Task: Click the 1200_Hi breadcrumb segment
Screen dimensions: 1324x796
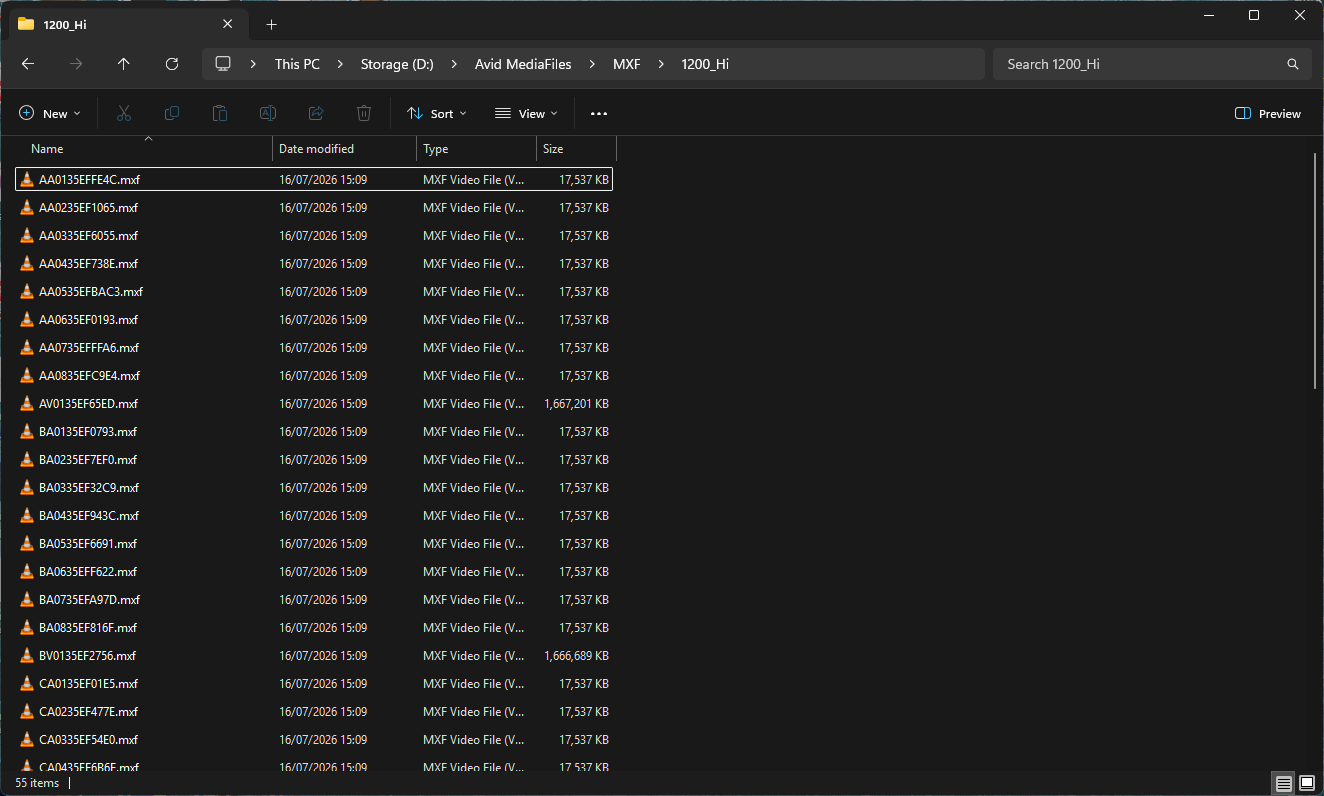Action: click(x=705, y=64)
